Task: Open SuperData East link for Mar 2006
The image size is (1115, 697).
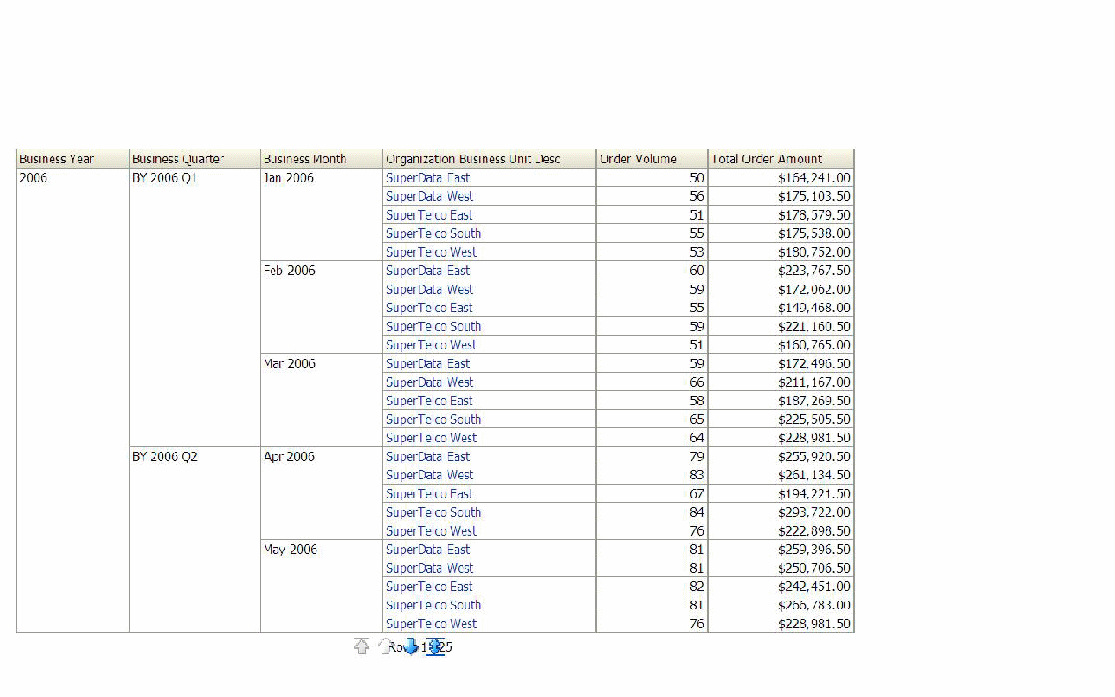Action: tap(427, 363)
